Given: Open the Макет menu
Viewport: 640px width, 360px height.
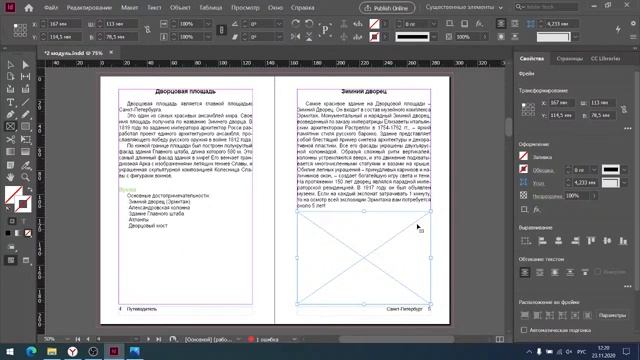Looking at the screenshot, I should 129,8.
